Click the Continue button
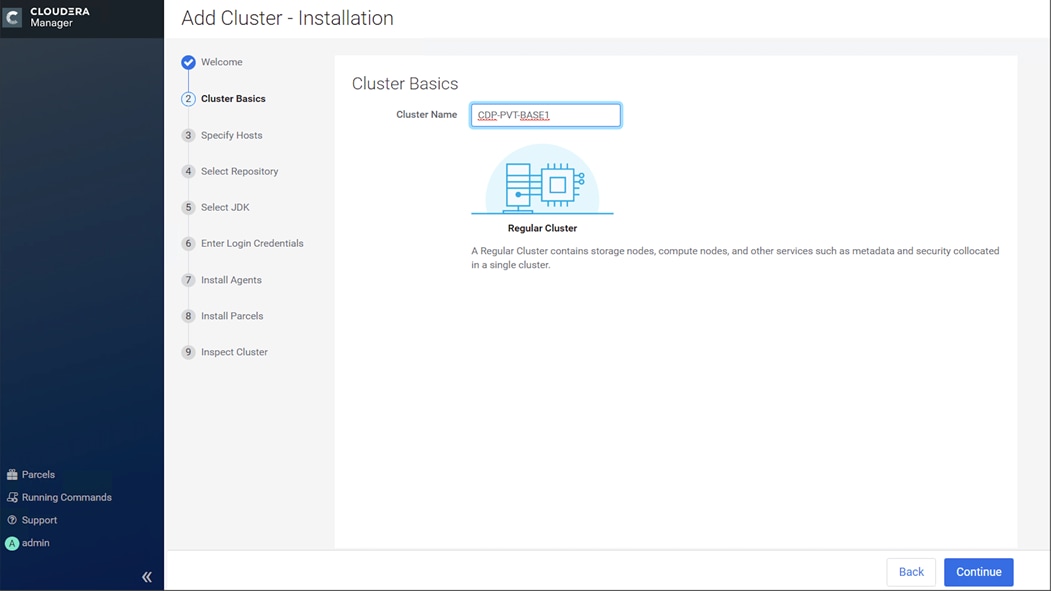 point(979,572)
